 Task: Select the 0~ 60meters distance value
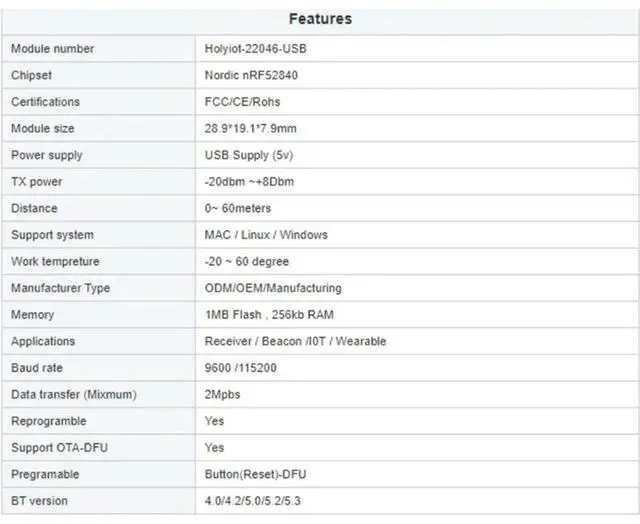click(237, 208)
